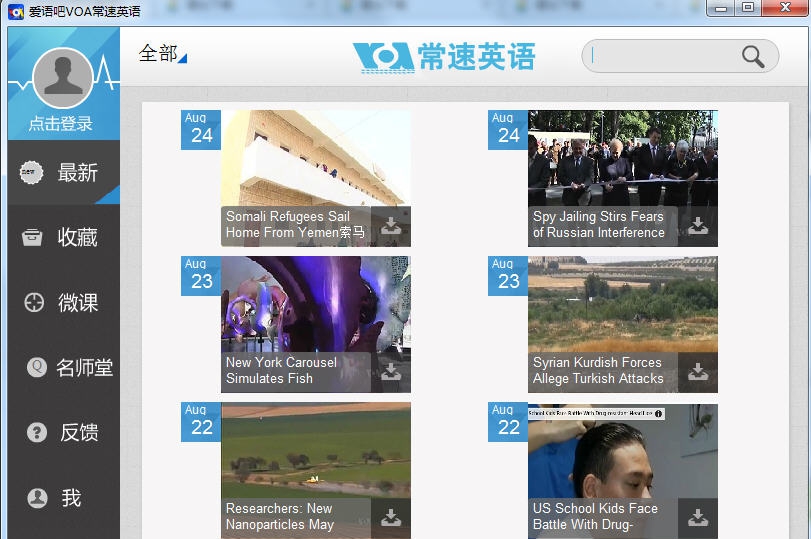Click the 最新 badge icon

click(31, 172)
